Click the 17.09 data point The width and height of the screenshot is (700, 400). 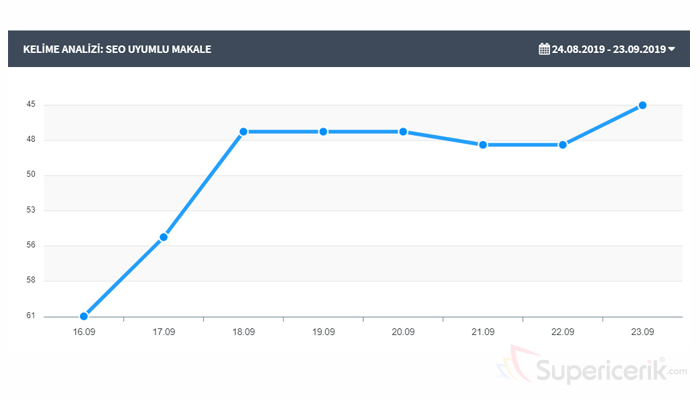pos(164,237)
